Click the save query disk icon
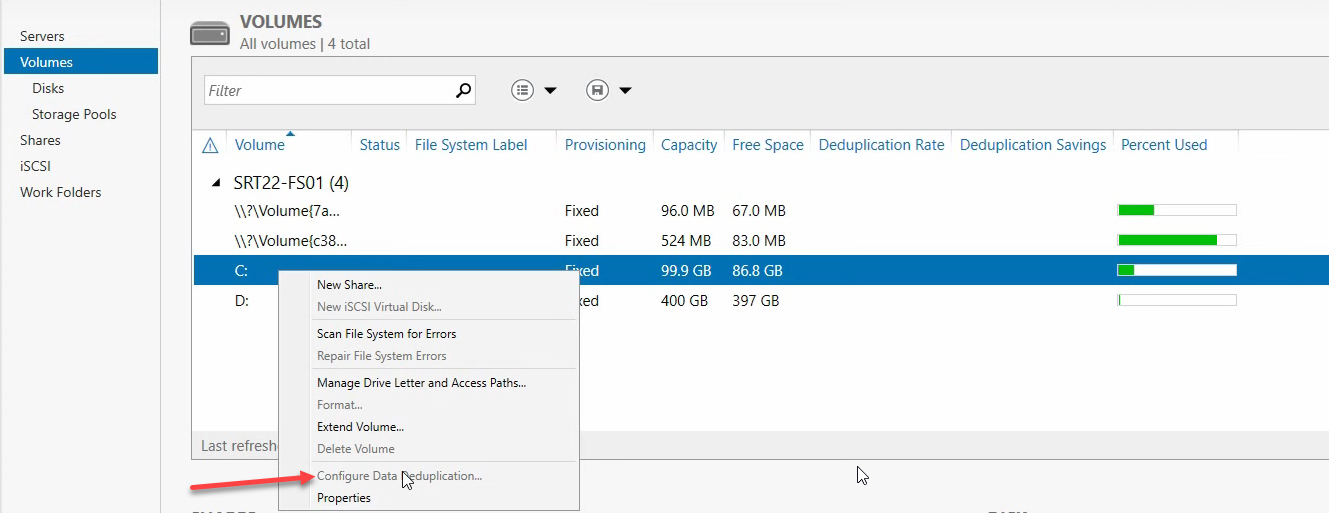 click(597, 90)
